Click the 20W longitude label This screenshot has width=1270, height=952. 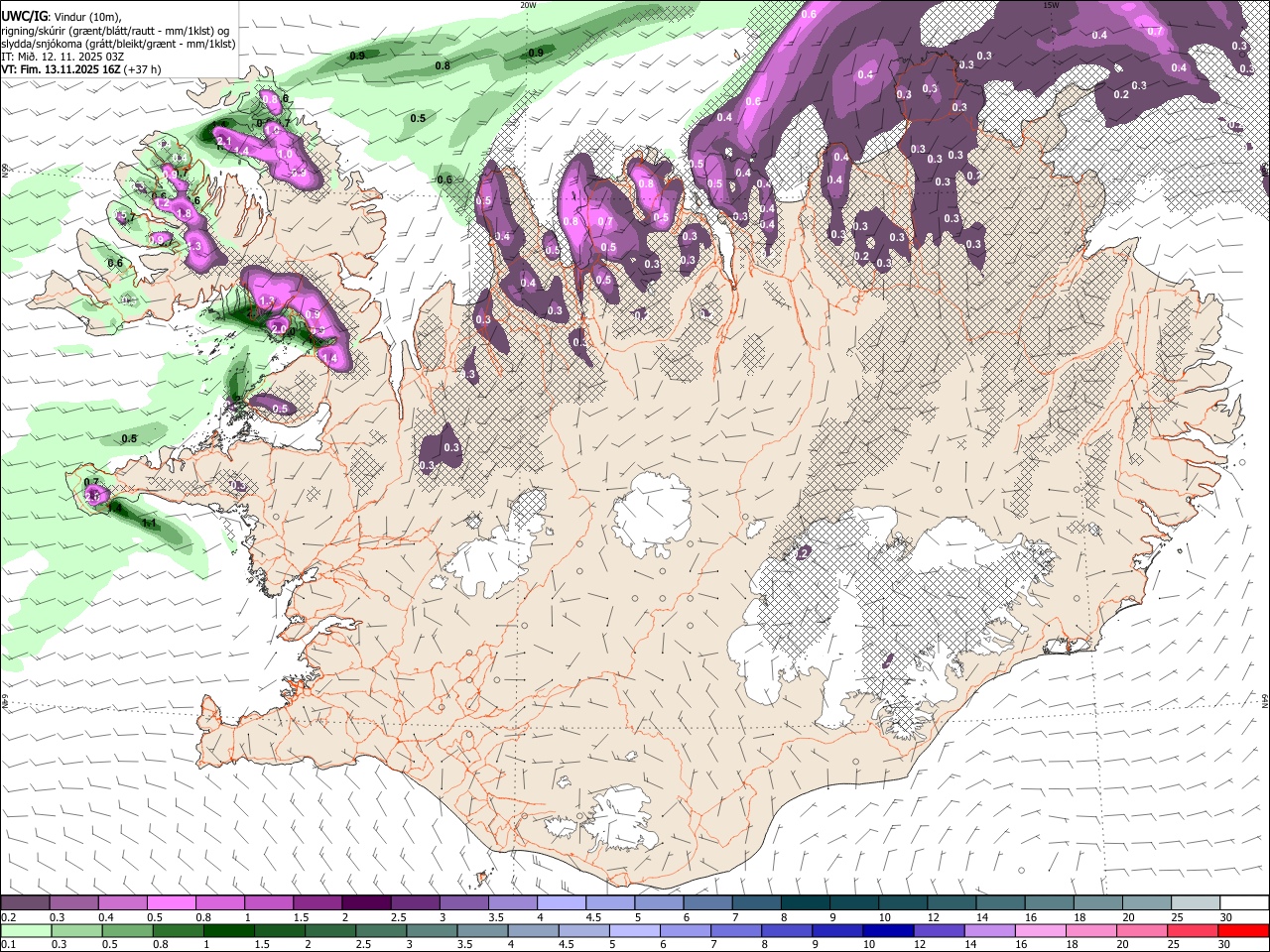tap(528, 5)
